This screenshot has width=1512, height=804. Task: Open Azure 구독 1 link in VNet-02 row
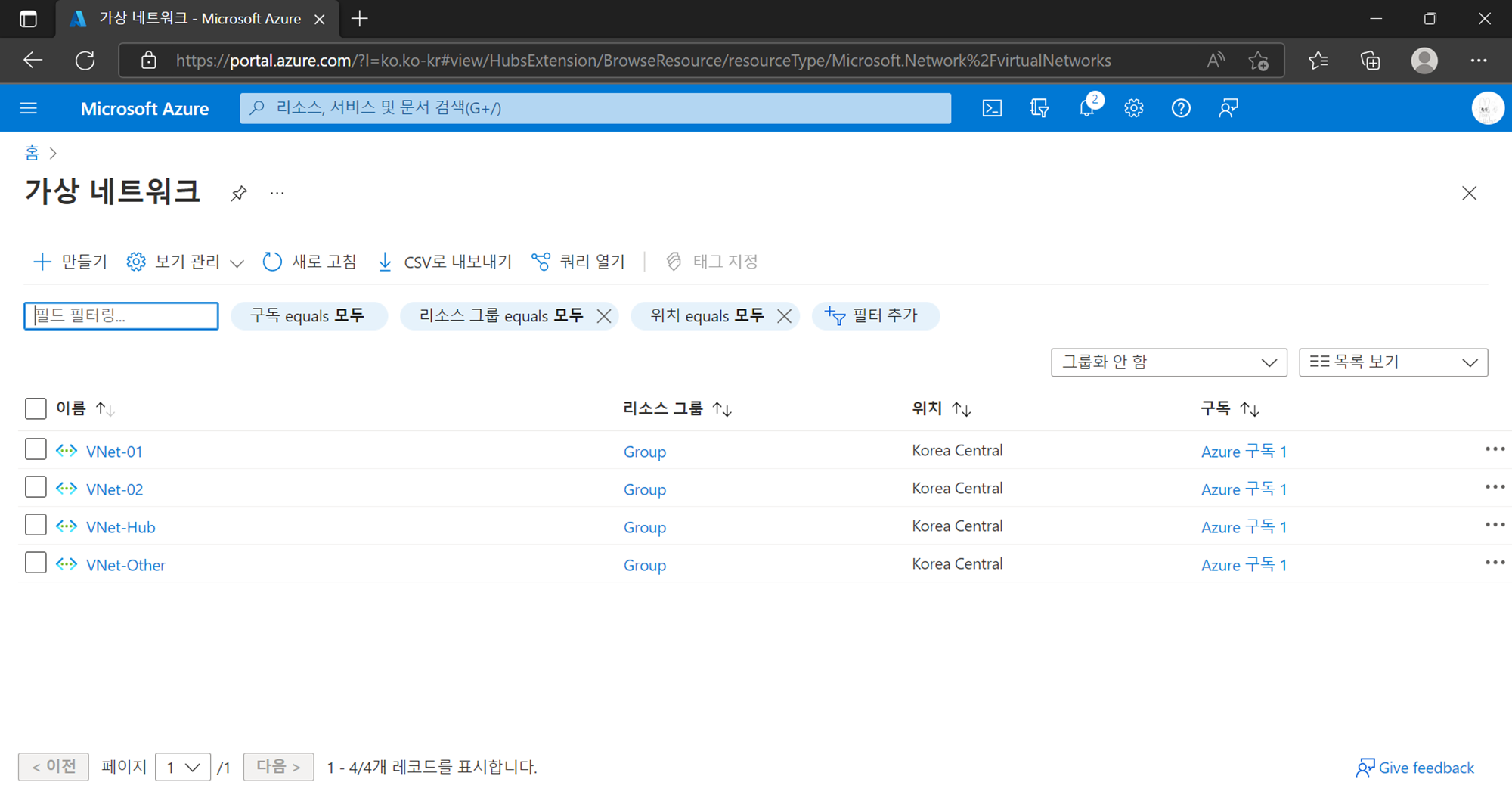[x=1244, y=489]
